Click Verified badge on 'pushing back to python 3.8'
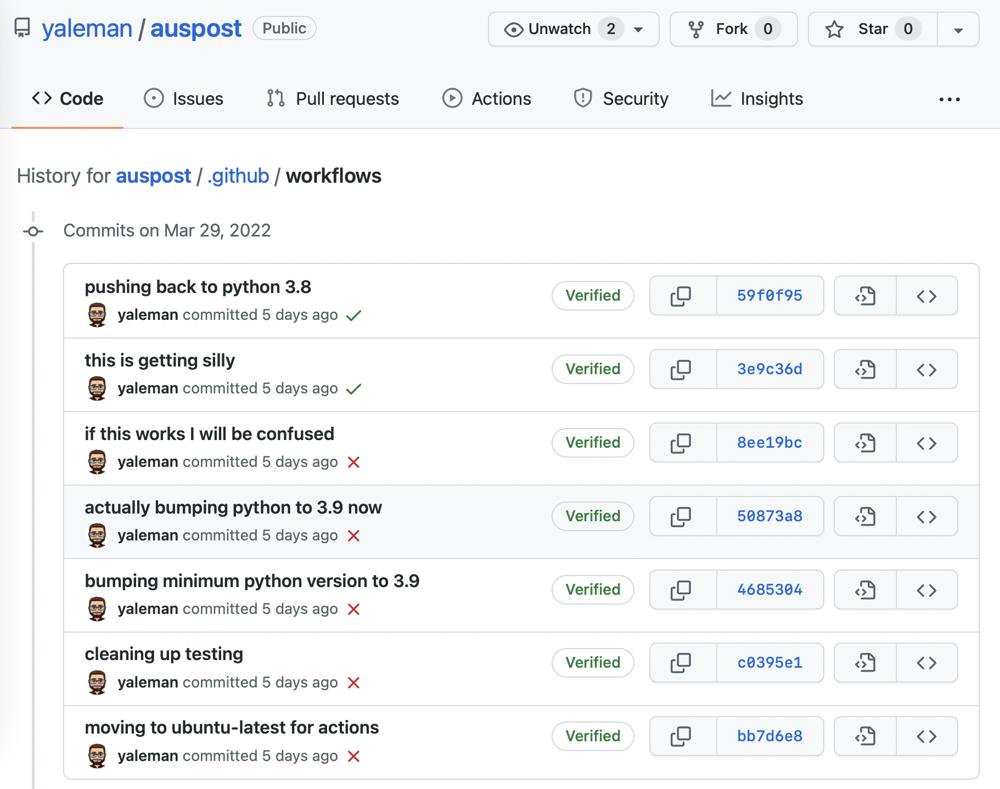Viewport: 1000px width, 789px height. click(x=592, y=296)
